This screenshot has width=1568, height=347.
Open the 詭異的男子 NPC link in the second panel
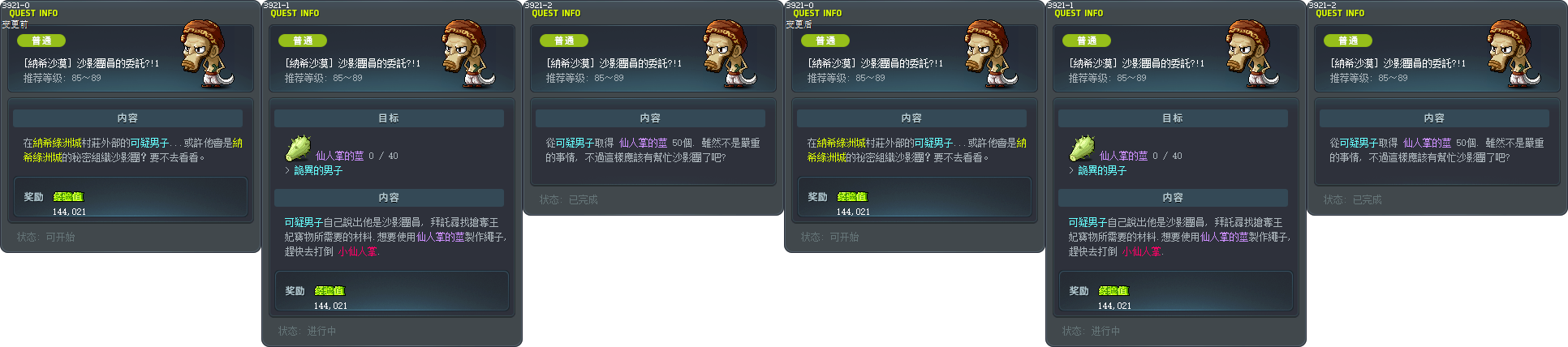318,170
